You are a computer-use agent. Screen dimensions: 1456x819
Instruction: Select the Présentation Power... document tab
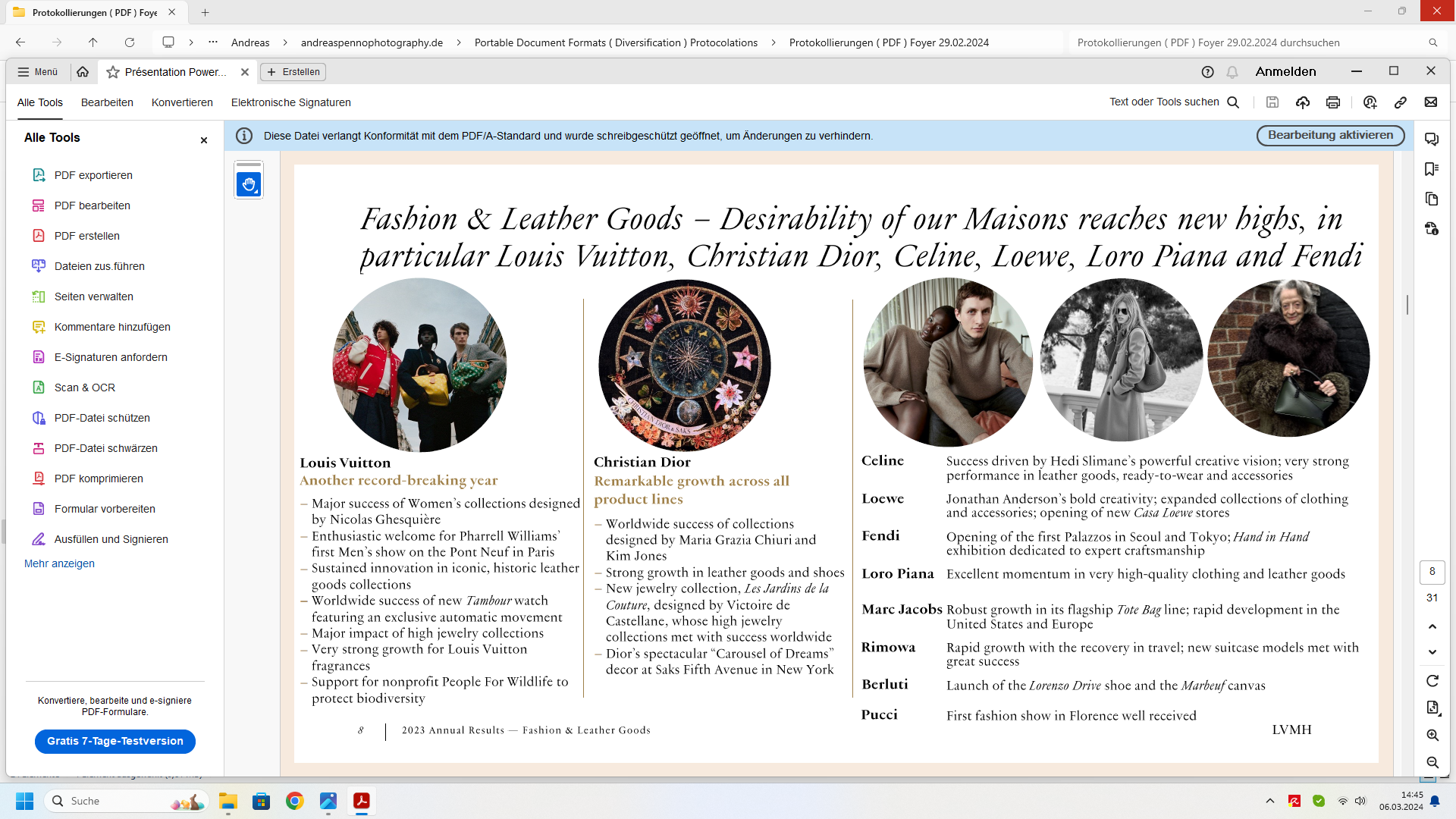pyautogui.click(x=175, y=72)
